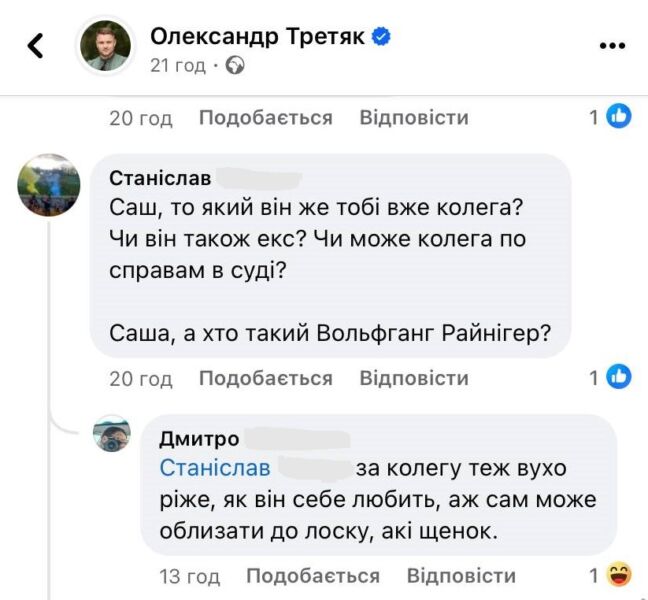Open the three-dots post options menu
Screen dimensions: 648x600
click(611, 46)
